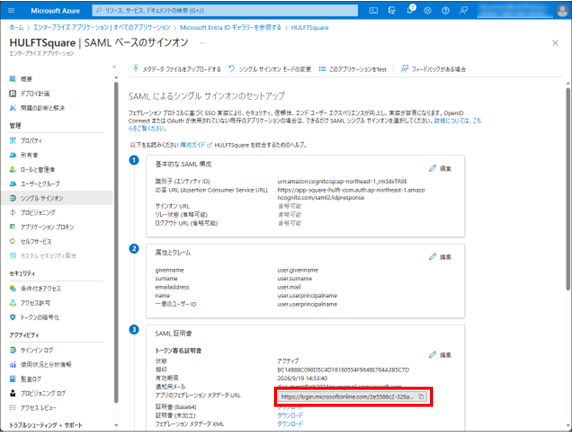Open the 構成ガイド link
Image resolution: width=572 pixels, height=432 pixels.
pos(196,145)
